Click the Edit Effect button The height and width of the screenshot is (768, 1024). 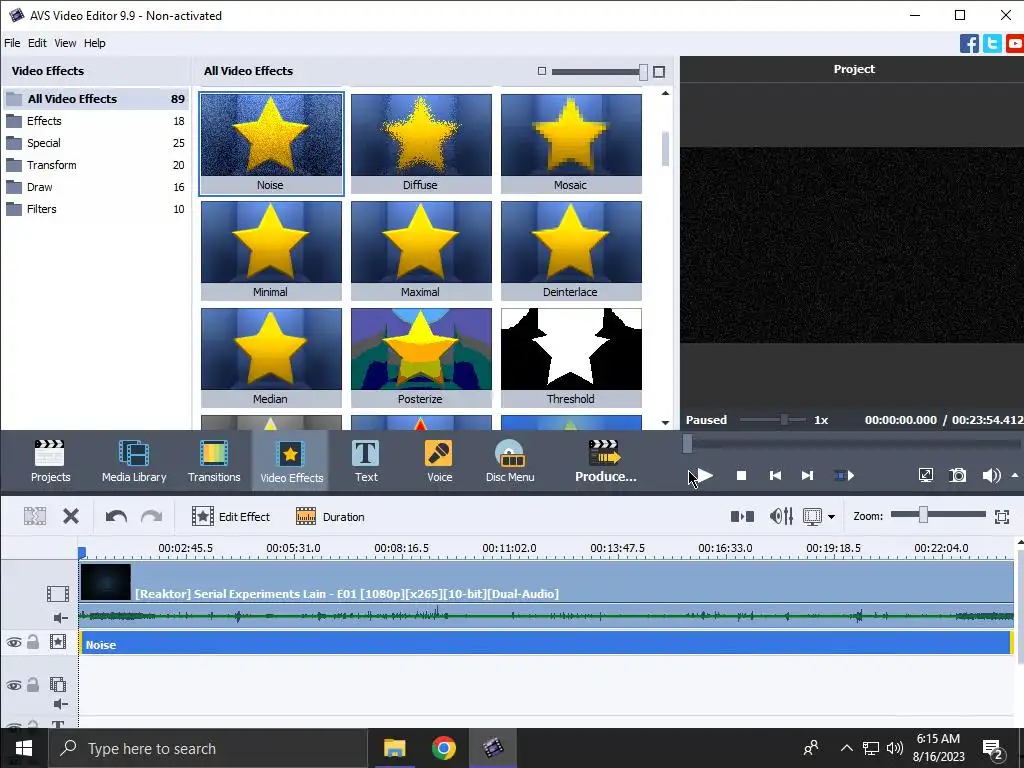231,517
